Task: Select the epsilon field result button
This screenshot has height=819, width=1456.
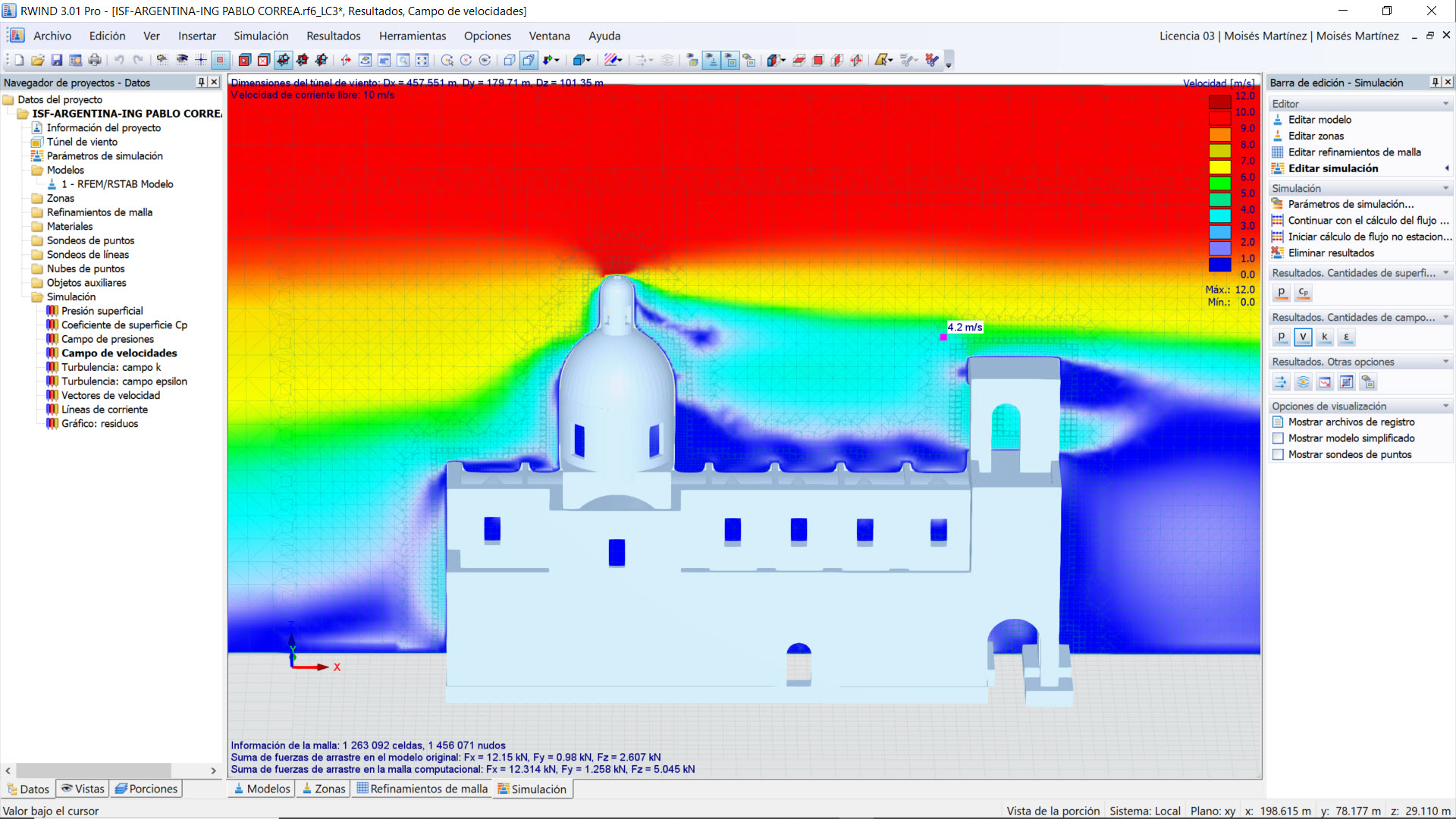Action: [x=1346, y=337]
